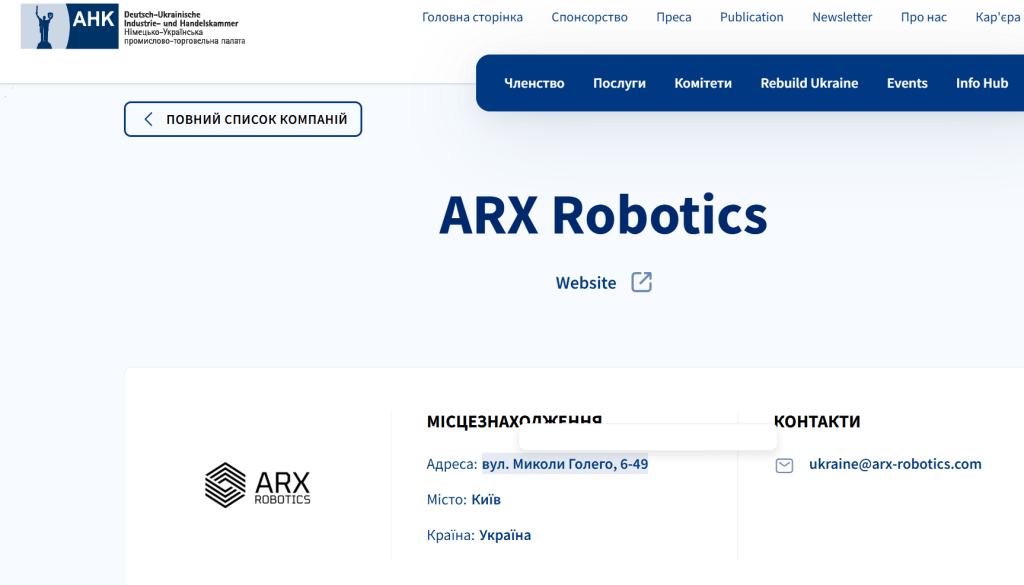1024x585 pixels.
Task: Open the Rebuild Ukraine section
Action: coord(809,83)
